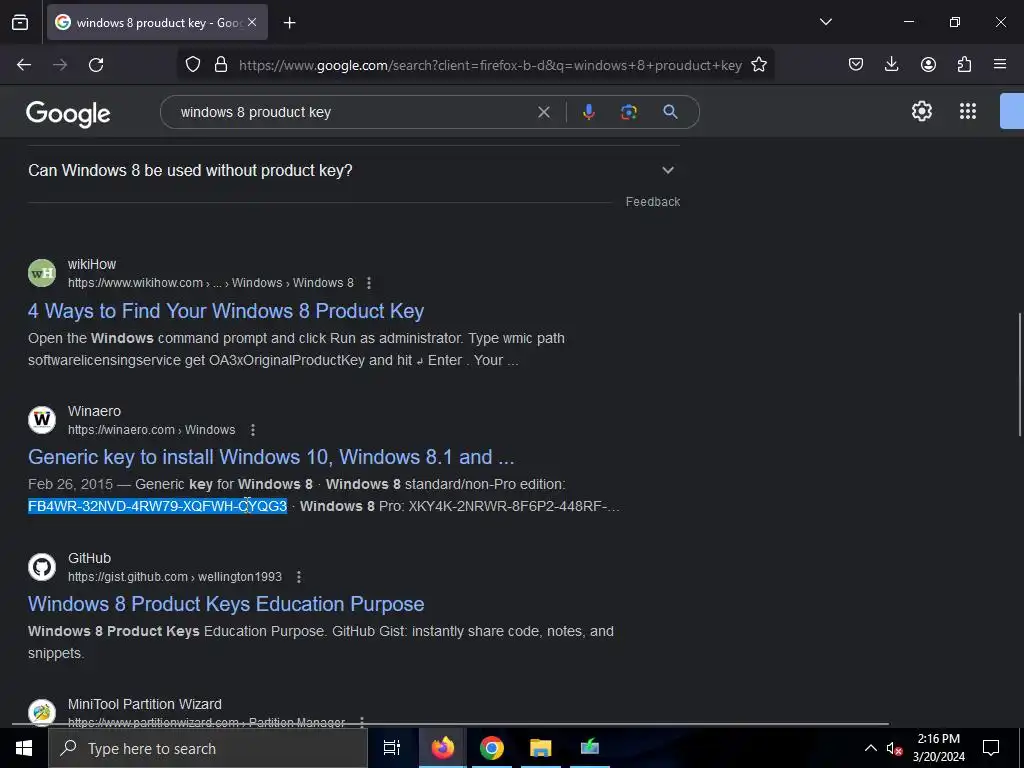Show hidden system tray icons
Viewport: 1024px width, 768px height.
871,748
